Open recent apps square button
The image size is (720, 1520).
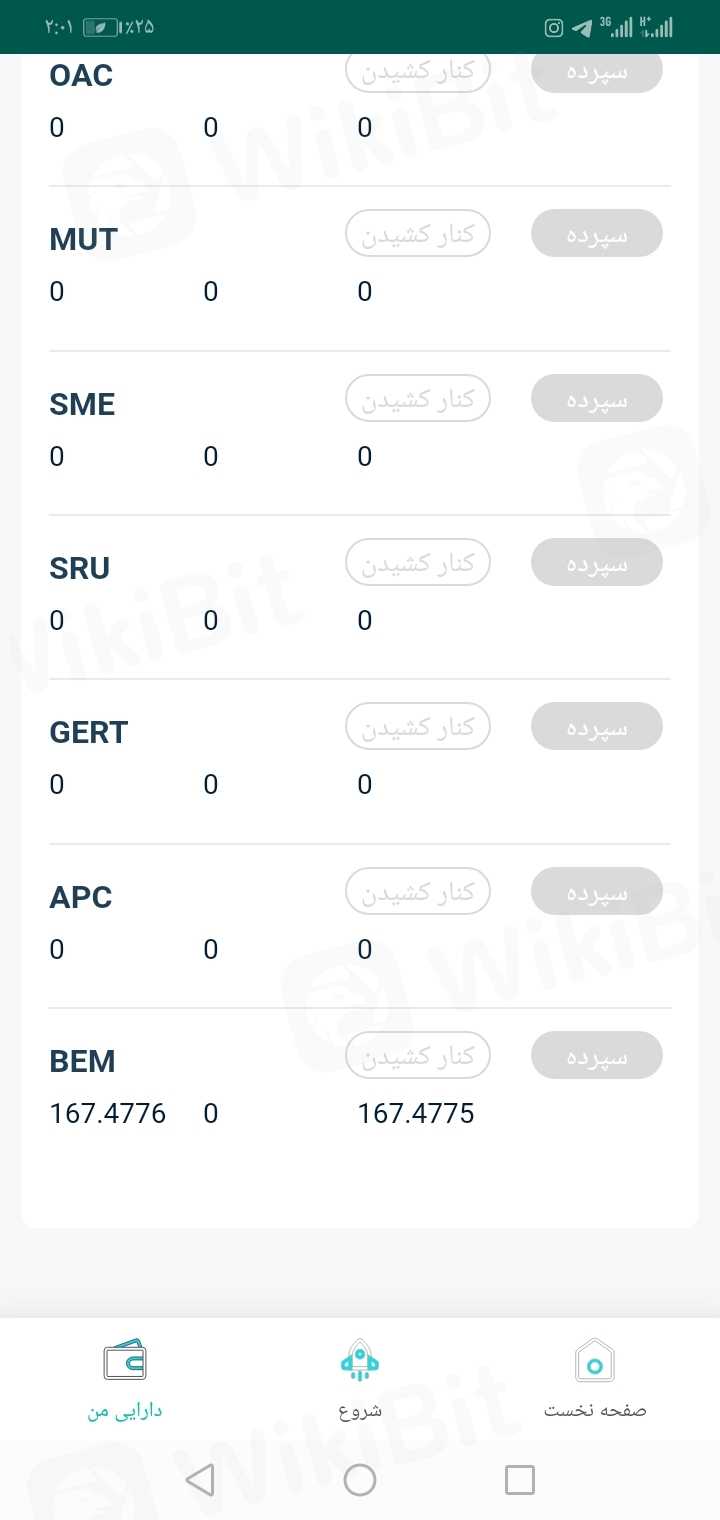(520, 1480)
